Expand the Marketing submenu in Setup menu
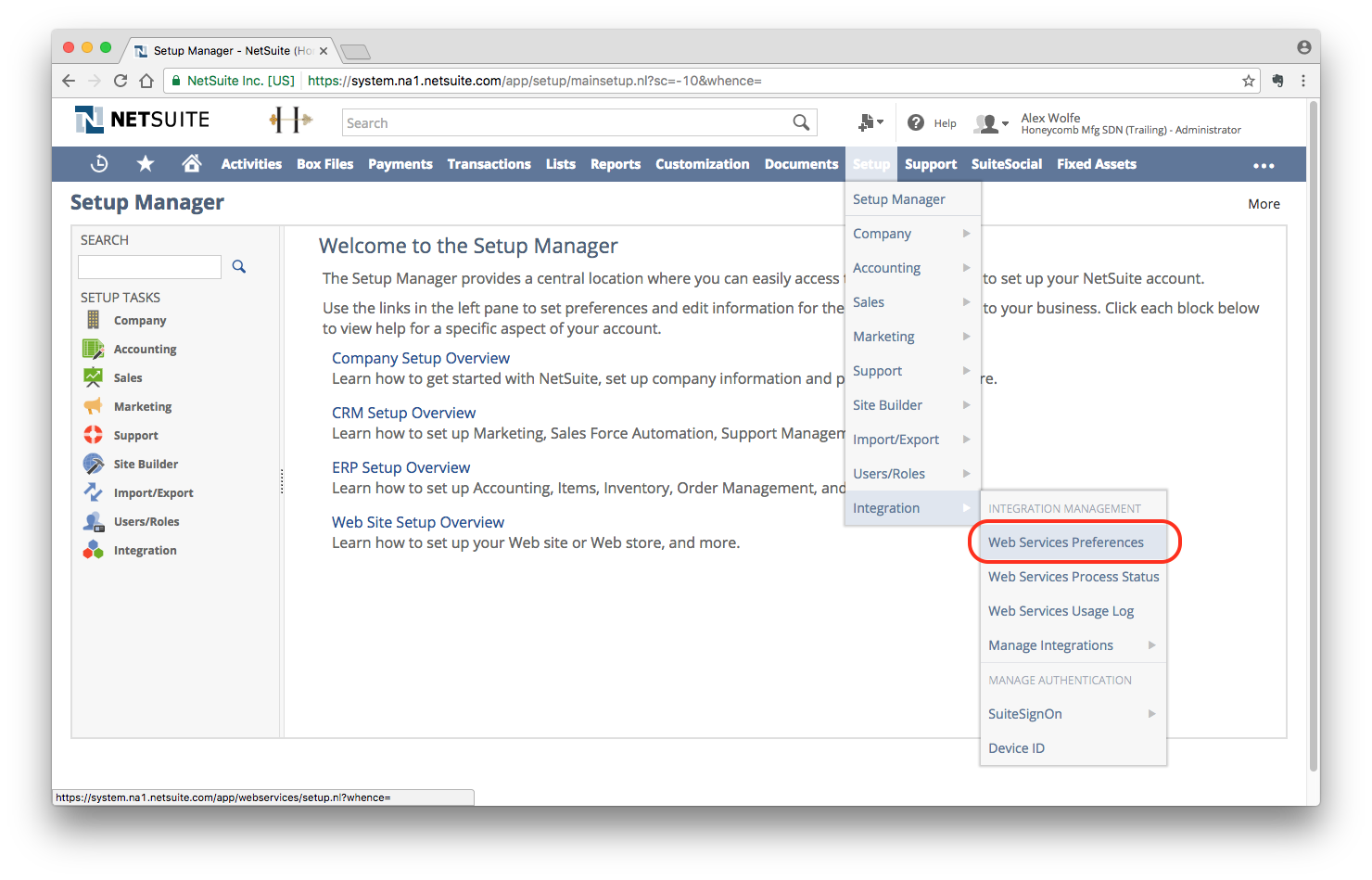Image resolution: width=1372 pixels, height=880 pixels. 912,337
